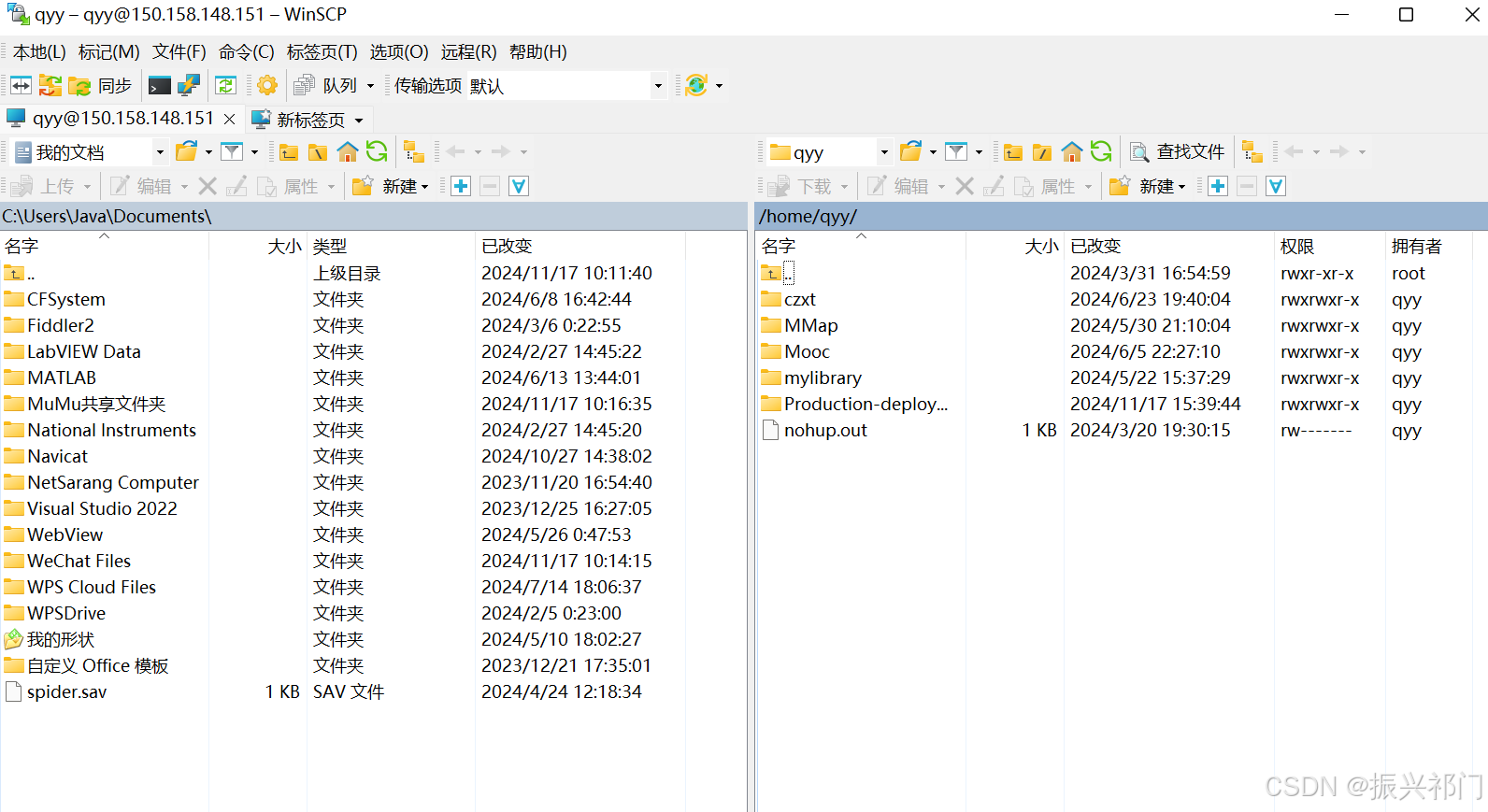Click the 同步 synchronize button
This screenshot has height=812, width=1488.
[x=101, y=86]
